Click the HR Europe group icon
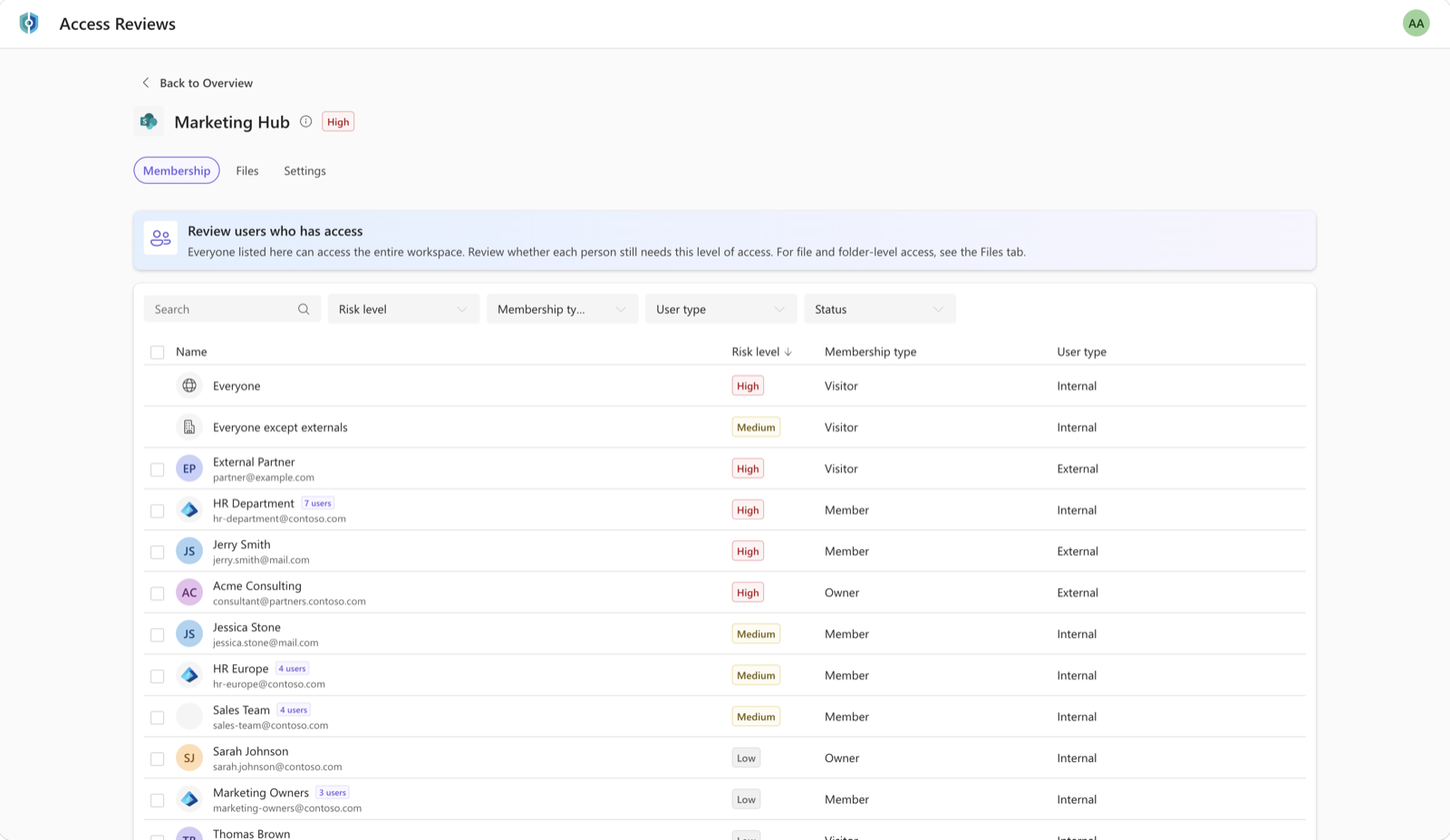 (189, 675)
